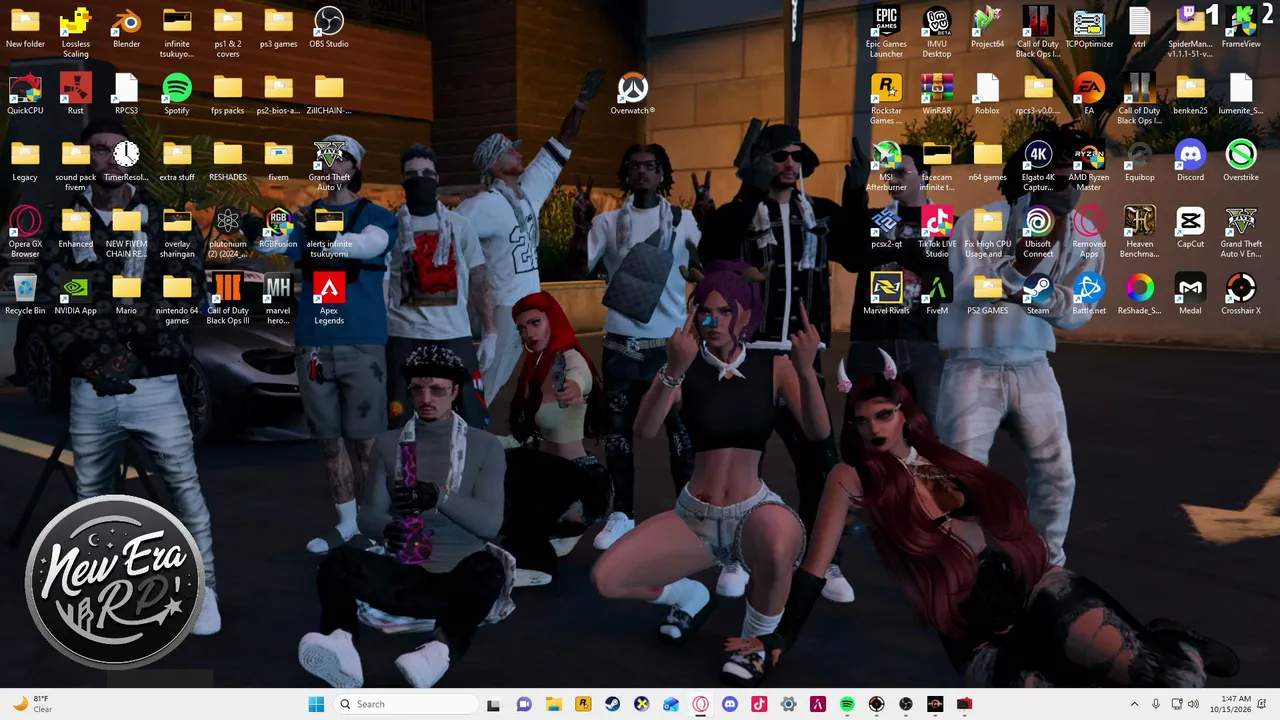Click the Windows Start button
The height and width of the screenshot is (720, 1280).
point(316,704)
